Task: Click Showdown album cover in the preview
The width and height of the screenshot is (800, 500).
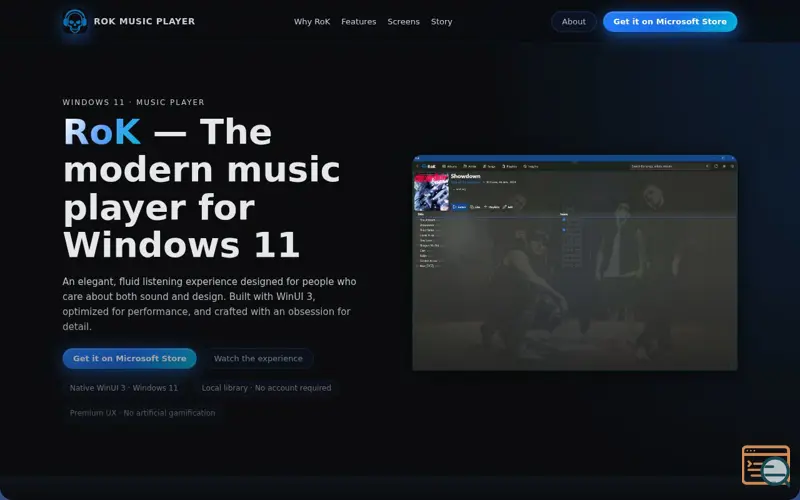Action: pos(432,192)
